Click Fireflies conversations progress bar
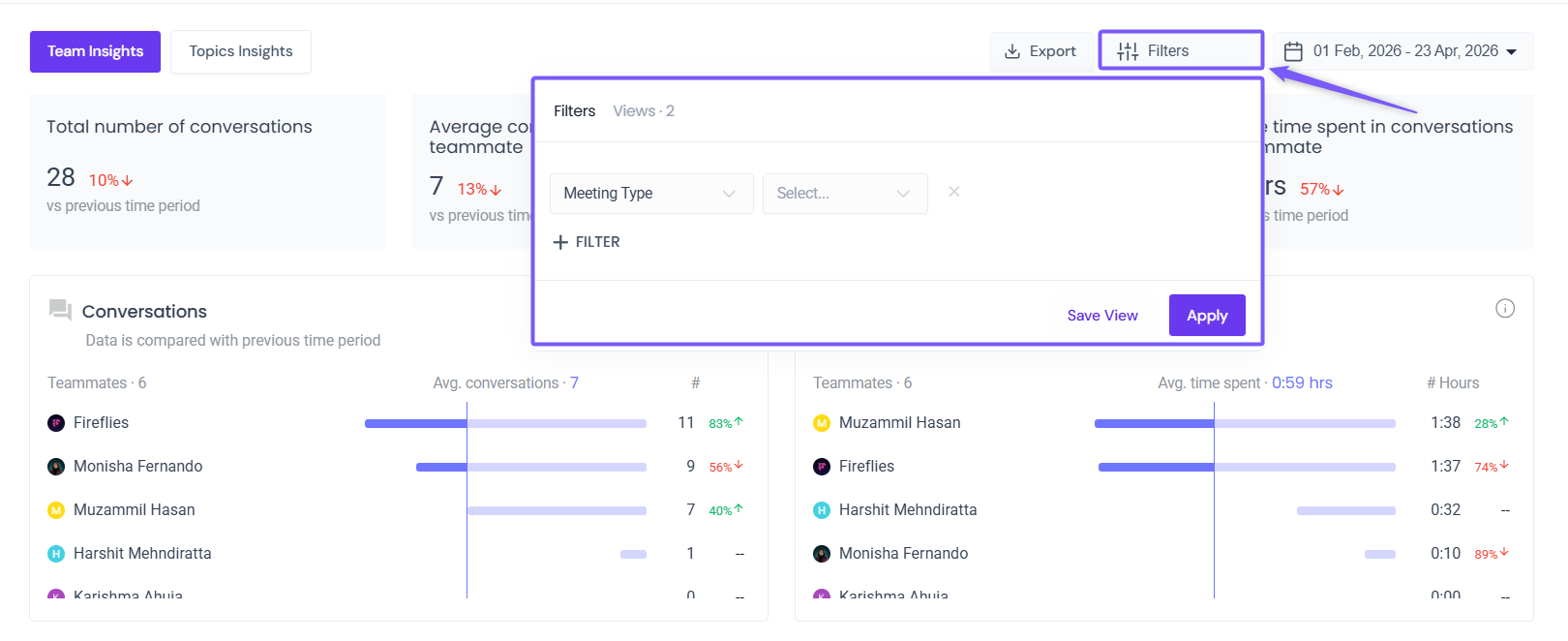The height and width of the screenshot is (641, 1568). click(505, 423)
